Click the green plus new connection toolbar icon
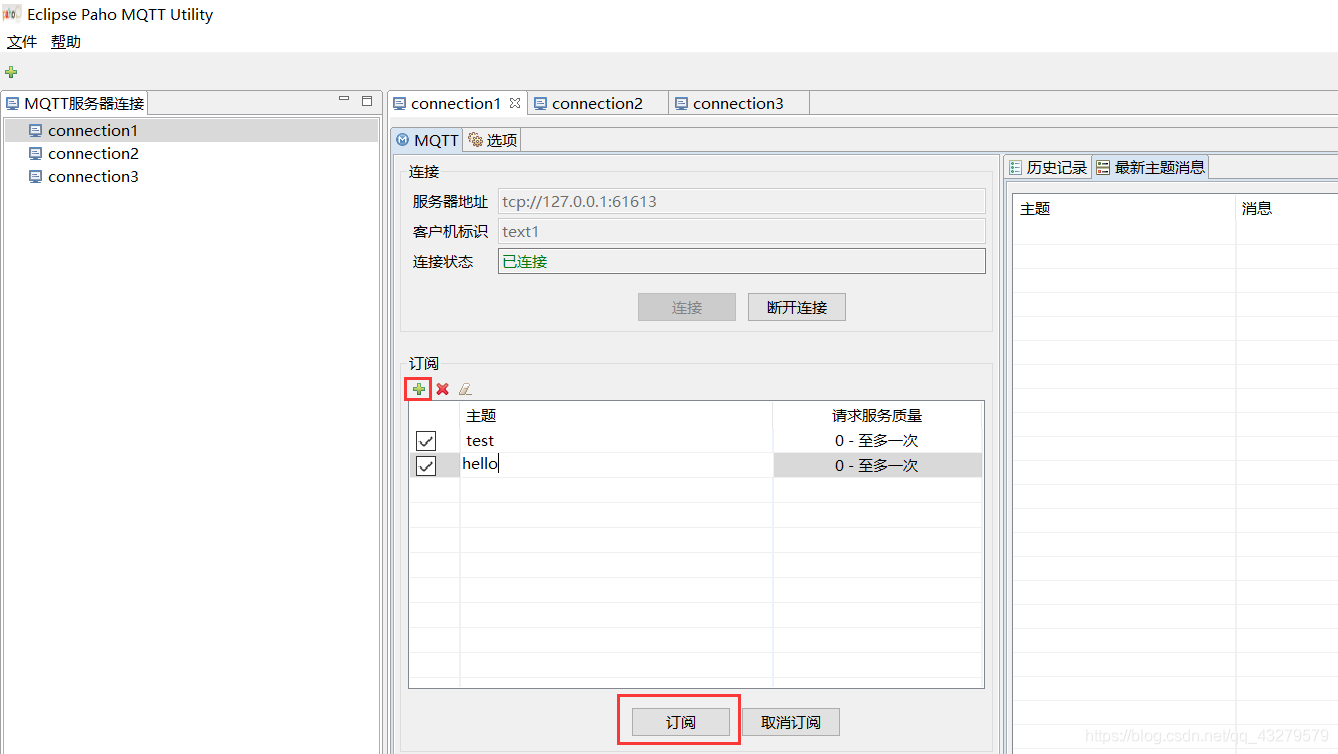This screenshot has height=754, width=1338. (x=11, y=72)
